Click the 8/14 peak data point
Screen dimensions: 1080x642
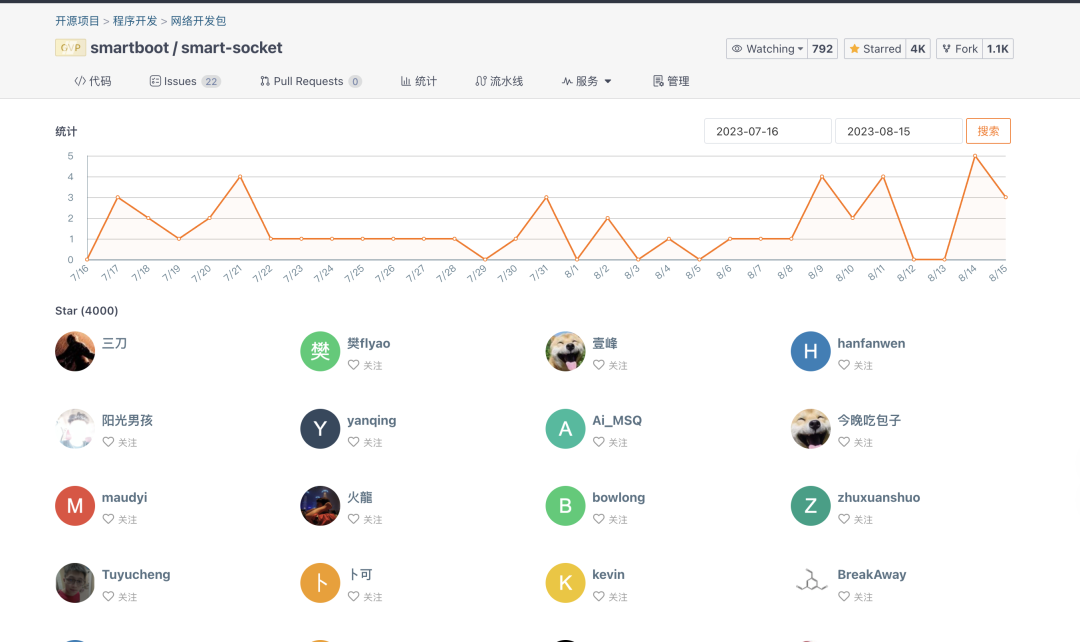pos(975,156)
